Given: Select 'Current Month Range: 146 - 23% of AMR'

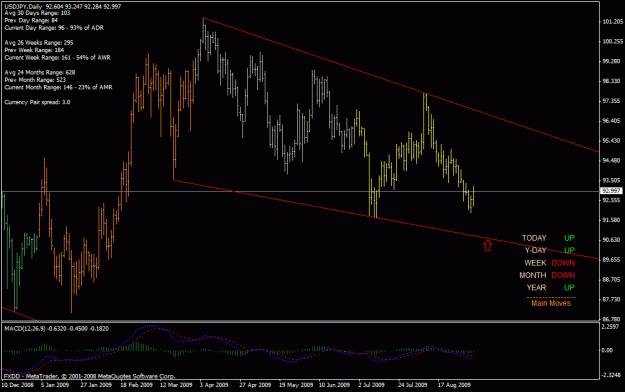Looking at the screenshot, I should pyautogui.click(x=58, y=87).
